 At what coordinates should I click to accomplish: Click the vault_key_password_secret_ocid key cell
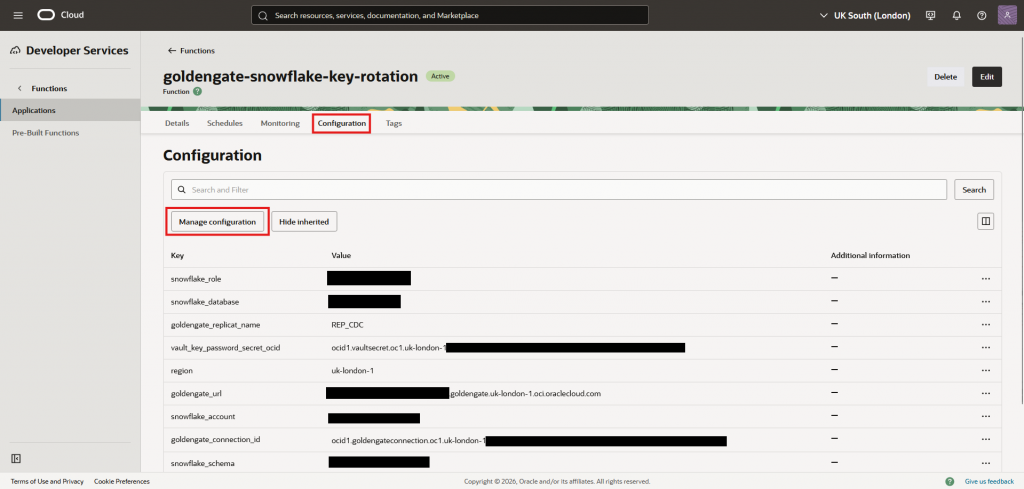point(225,348)
